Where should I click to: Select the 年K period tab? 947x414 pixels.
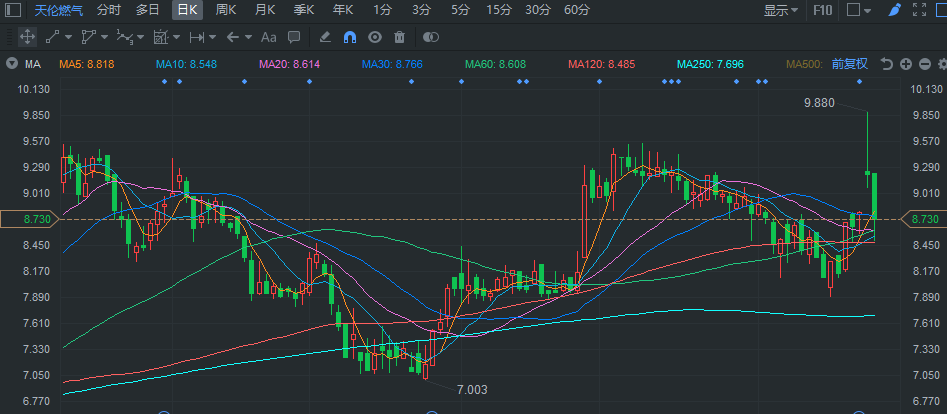[342, 10]
